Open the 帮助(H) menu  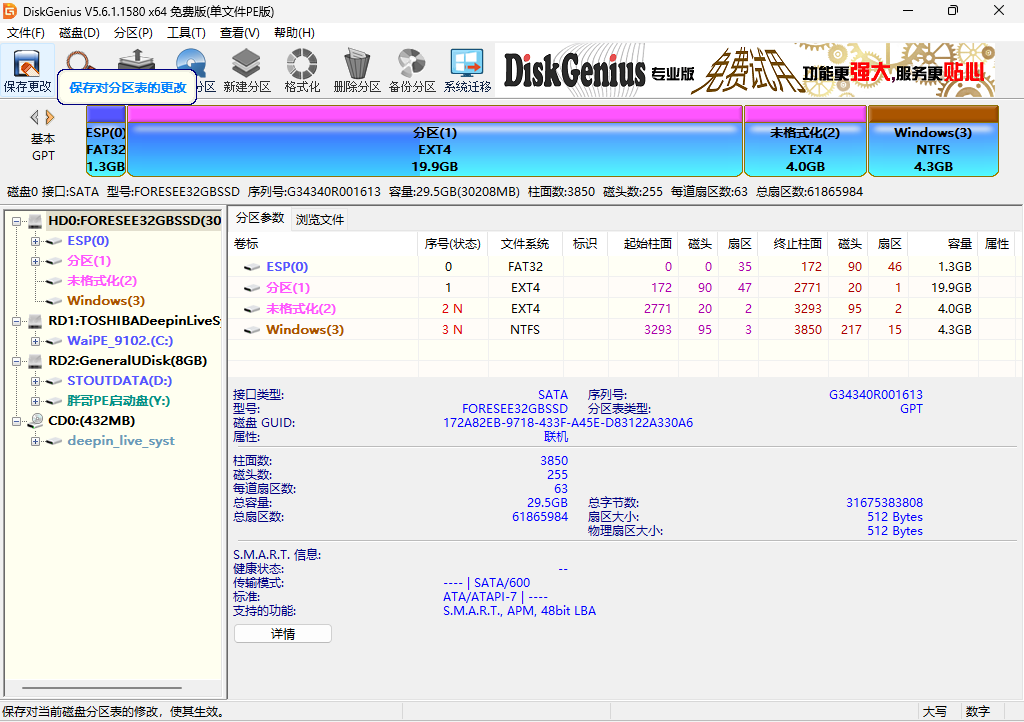pyautogui.click(x=294, y=33)
